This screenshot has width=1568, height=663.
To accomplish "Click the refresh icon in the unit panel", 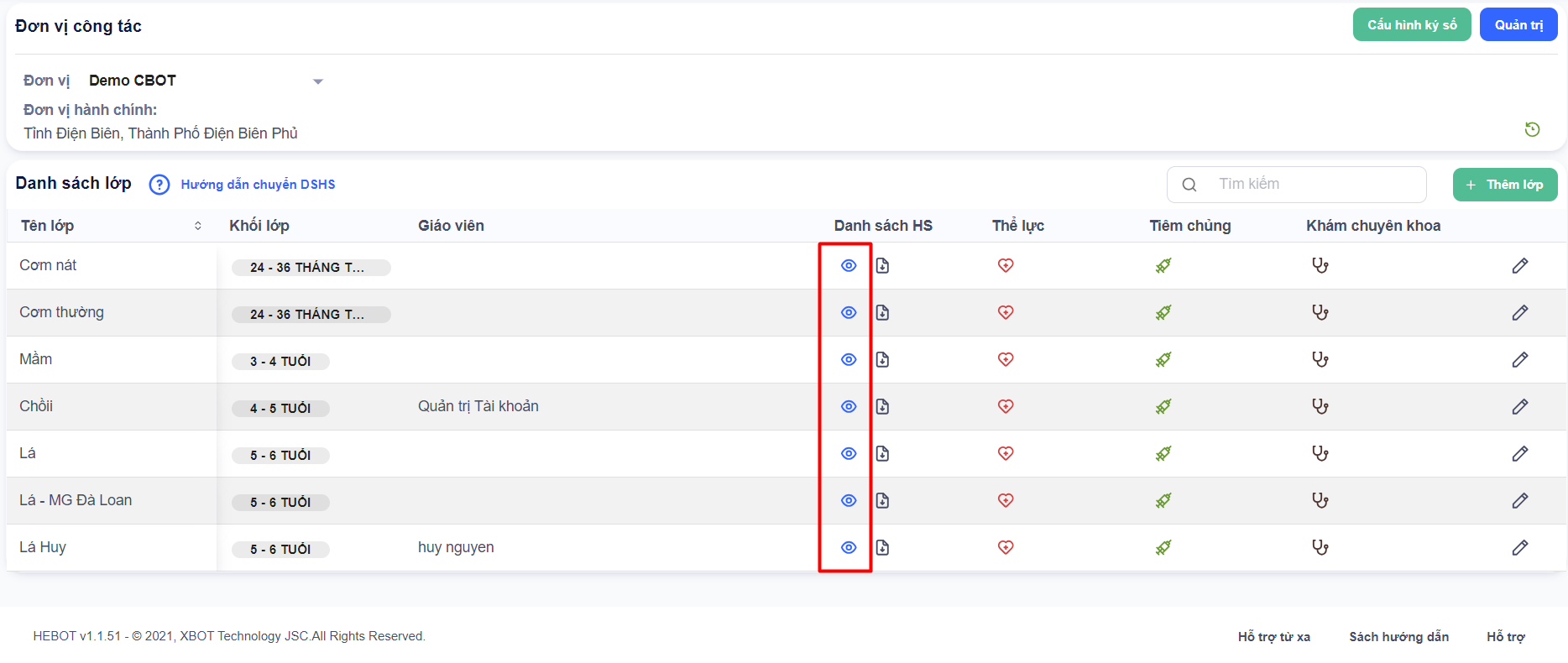I will (1532, 129).
